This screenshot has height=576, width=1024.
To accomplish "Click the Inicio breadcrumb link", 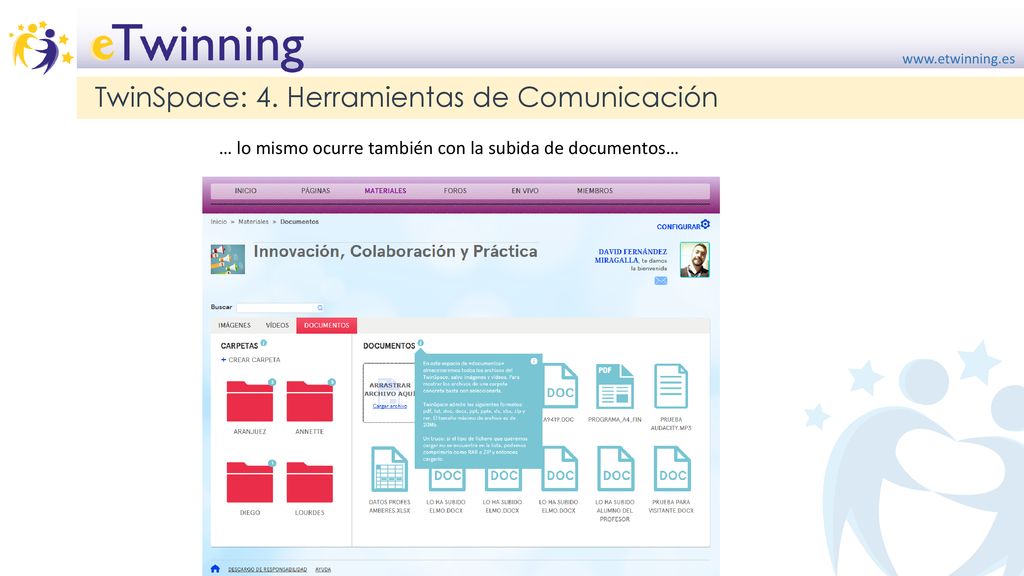I will (x=219, y=222).
